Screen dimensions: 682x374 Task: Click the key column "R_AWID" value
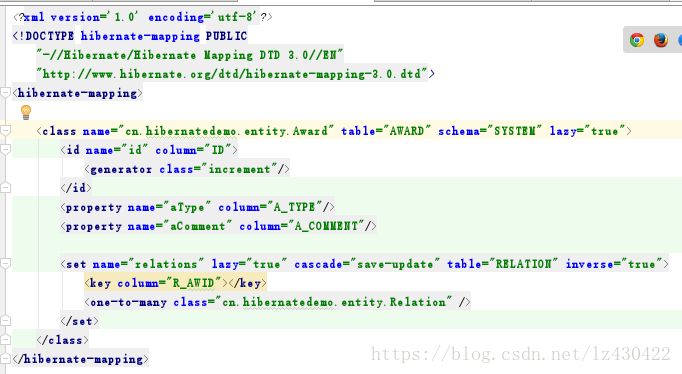tap(194, 283)
